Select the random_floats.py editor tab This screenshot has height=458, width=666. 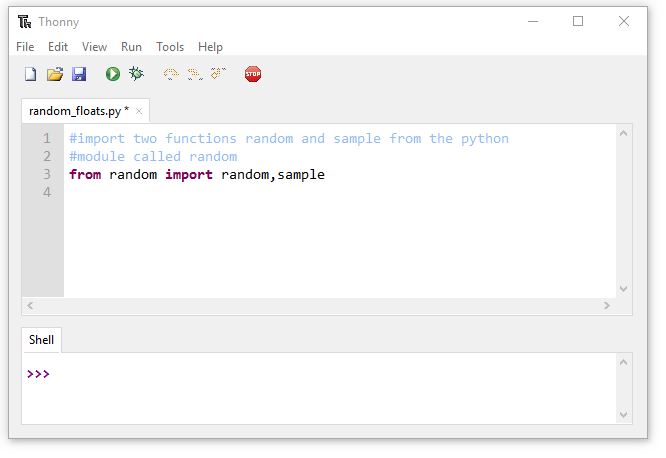pyautogui.click(x=78, y=111)
